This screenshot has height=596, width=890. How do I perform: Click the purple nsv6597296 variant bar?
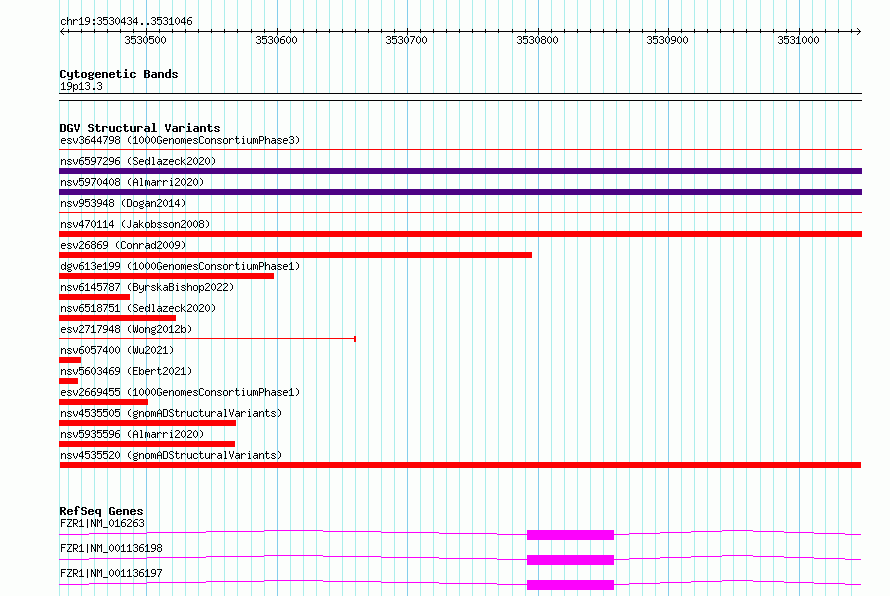pos(460,171)
